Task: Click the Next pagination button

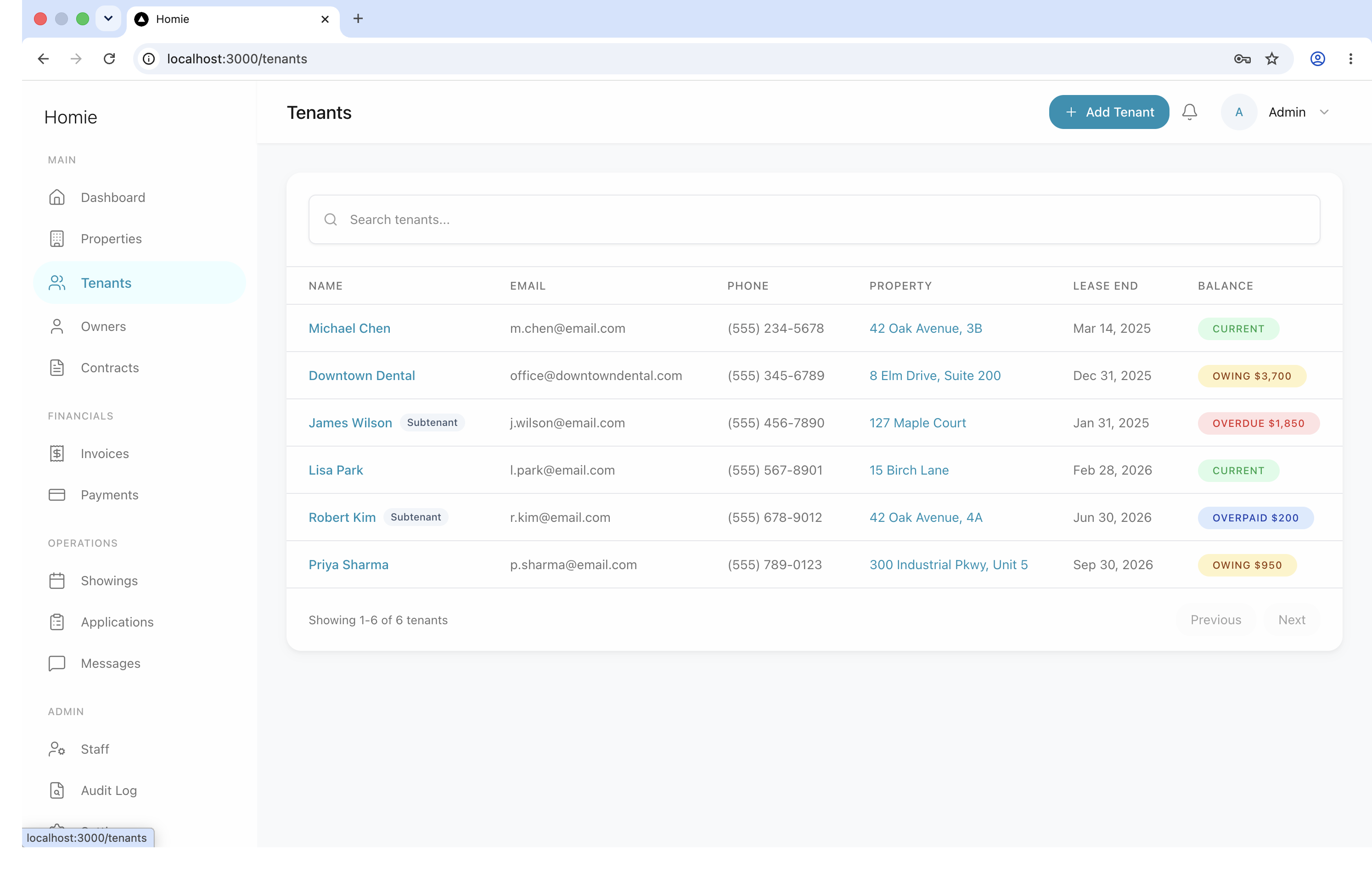Action: (x=1291, y=620)
